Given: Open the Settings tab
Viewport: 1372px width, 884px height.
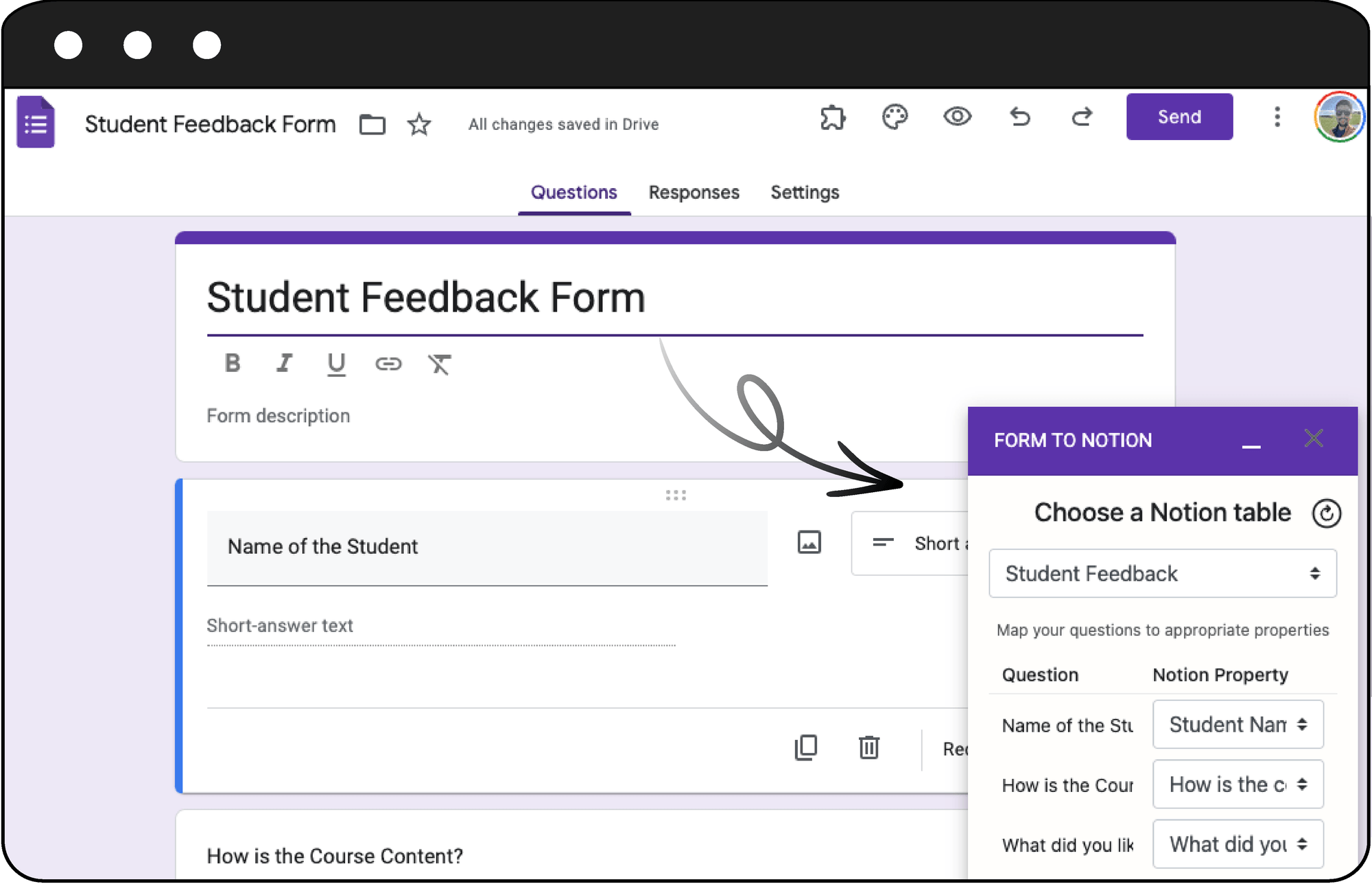Looking at the screenshot, I should point(805,193).
